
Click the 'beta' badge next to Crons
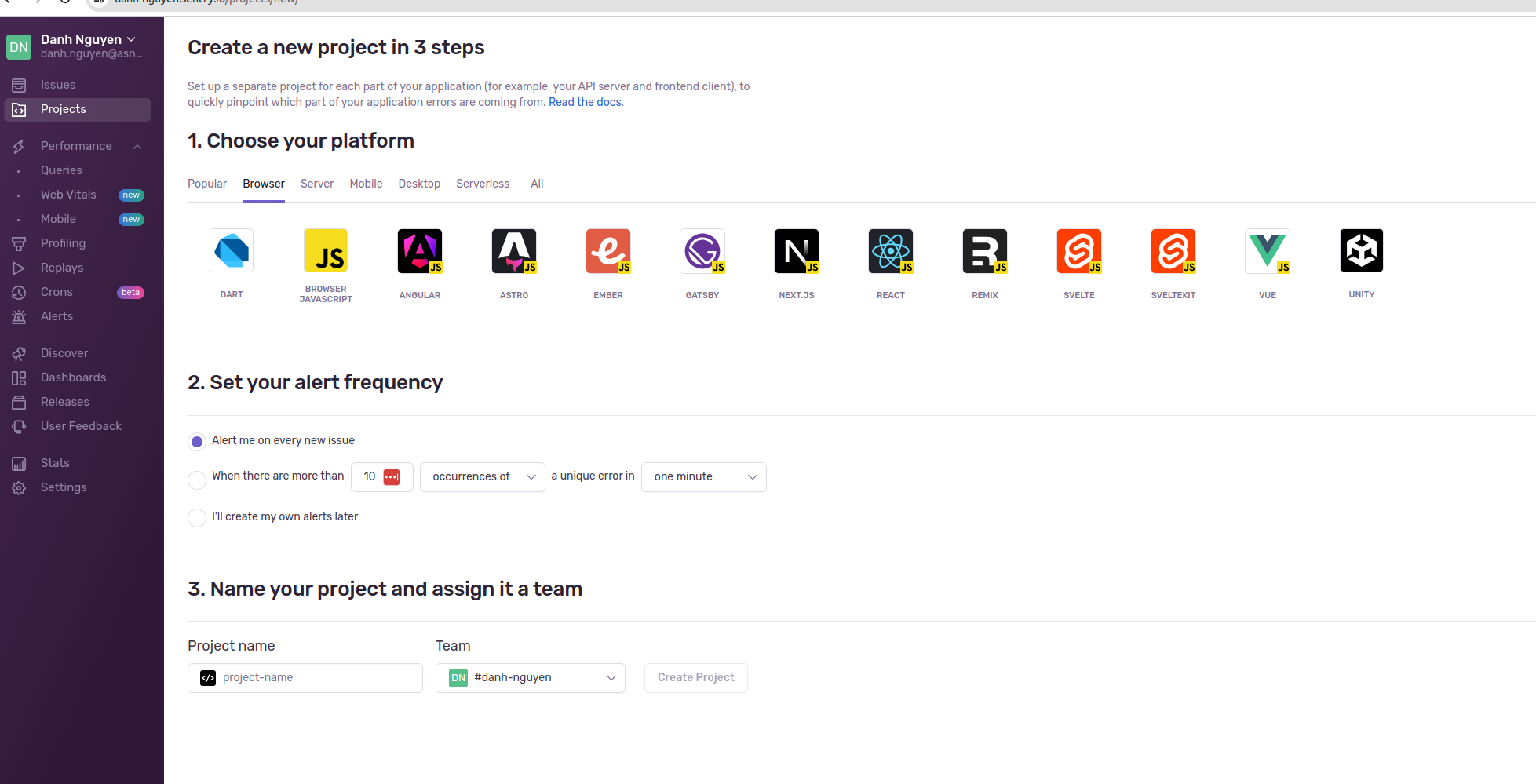tap(130, 293)
